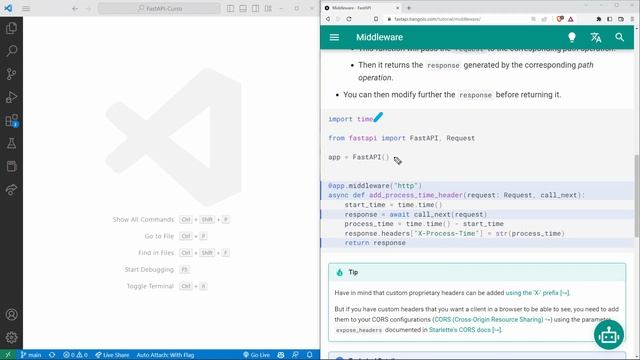This screenshot has height=360, width=640.
Task: Open the feedback icon in the status bar
Action: click(x=295, y=355)
